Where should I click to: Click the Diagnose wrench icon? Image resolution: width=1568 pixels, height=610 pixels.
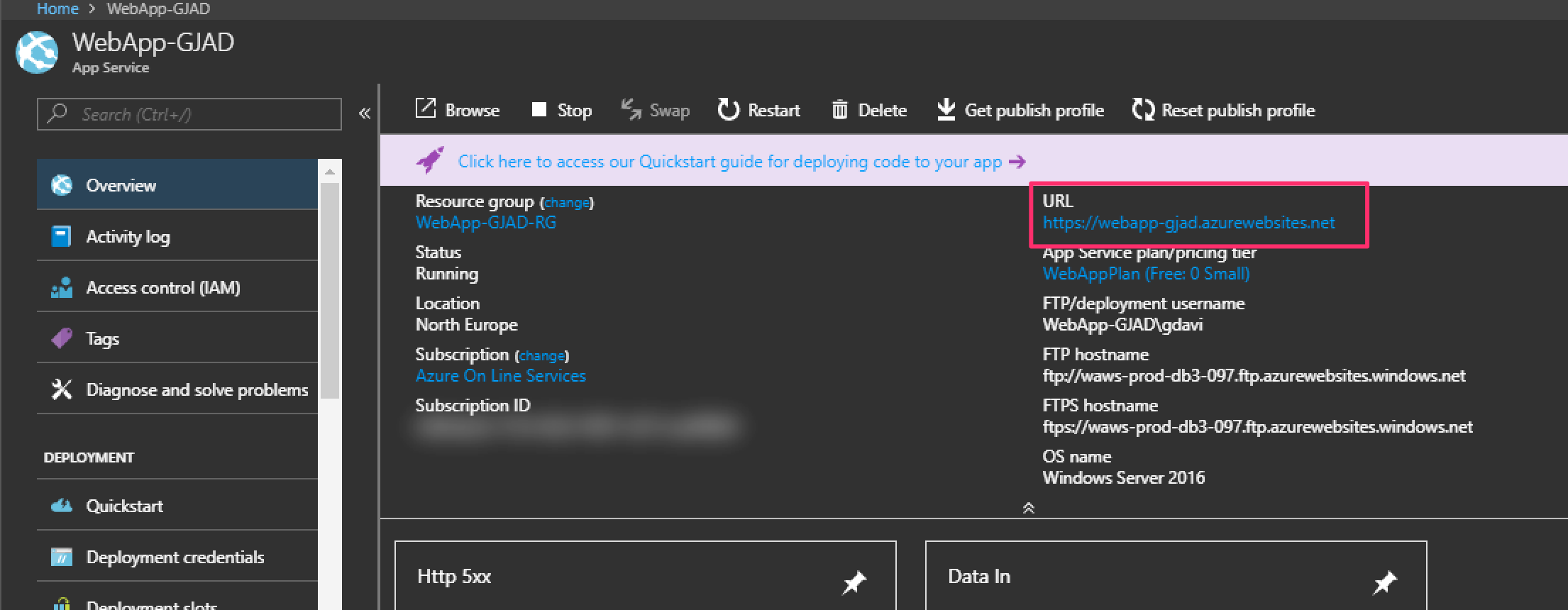pos(62,389)
